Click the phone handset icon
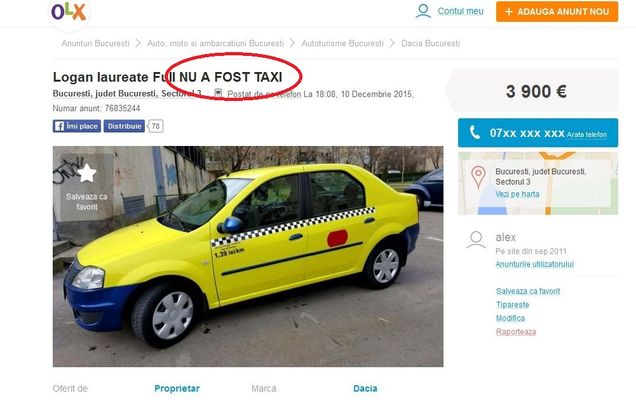Screen dimensions: 636x400 click(x=475, y=132)
